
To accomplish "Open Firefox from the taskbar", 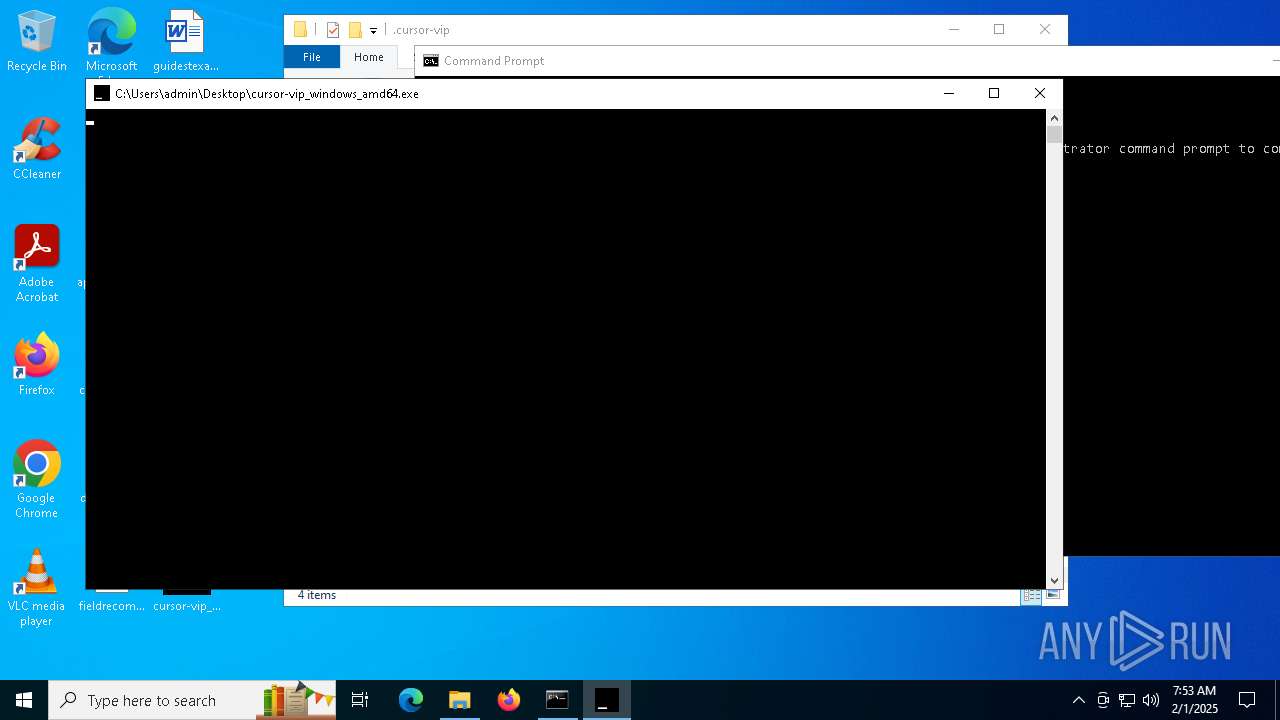I will 509,700.
